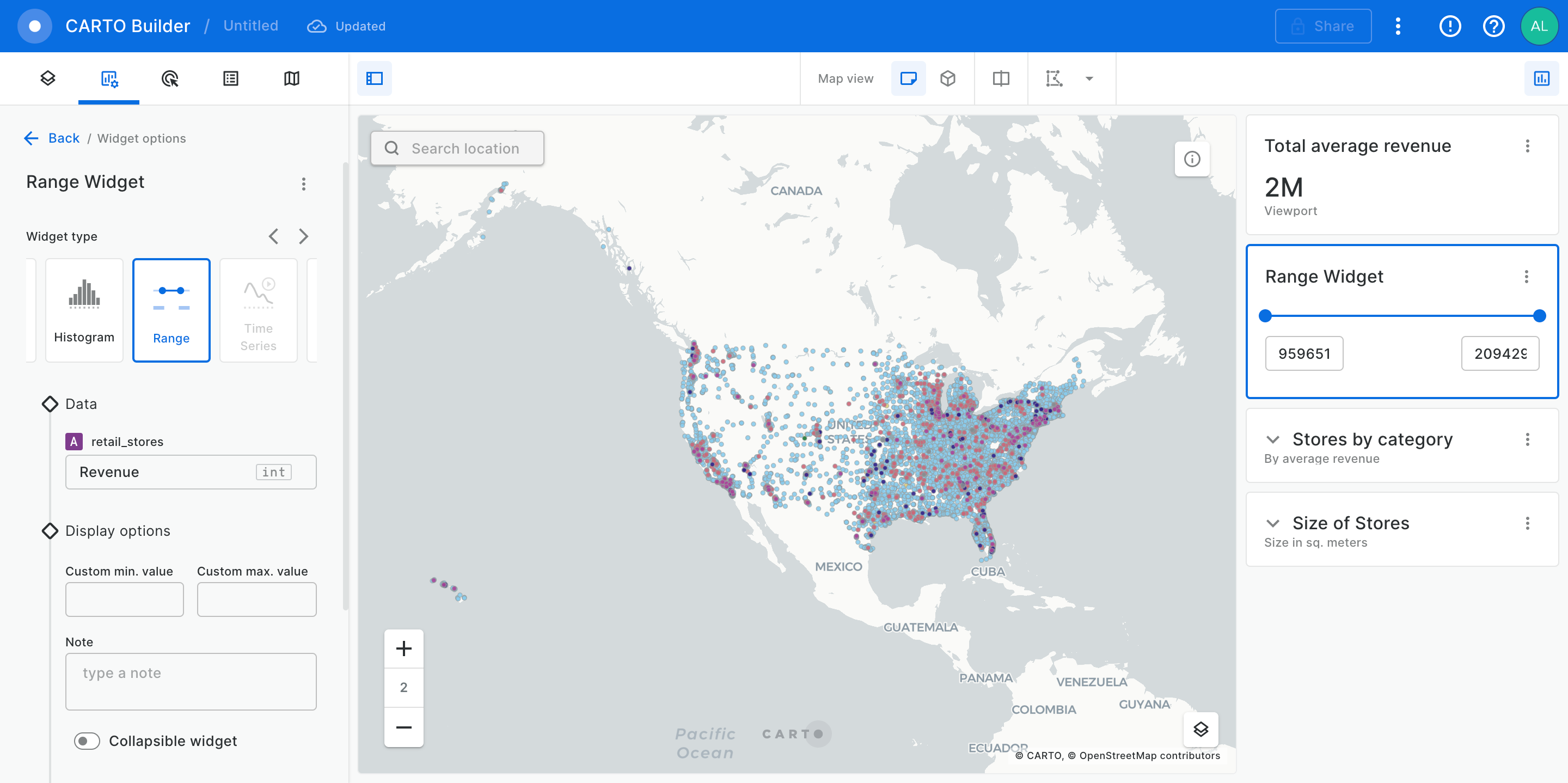This screenshot has height=783, width=1568.
Task: Select the Histogram widget type
Action: coord(84,310)
